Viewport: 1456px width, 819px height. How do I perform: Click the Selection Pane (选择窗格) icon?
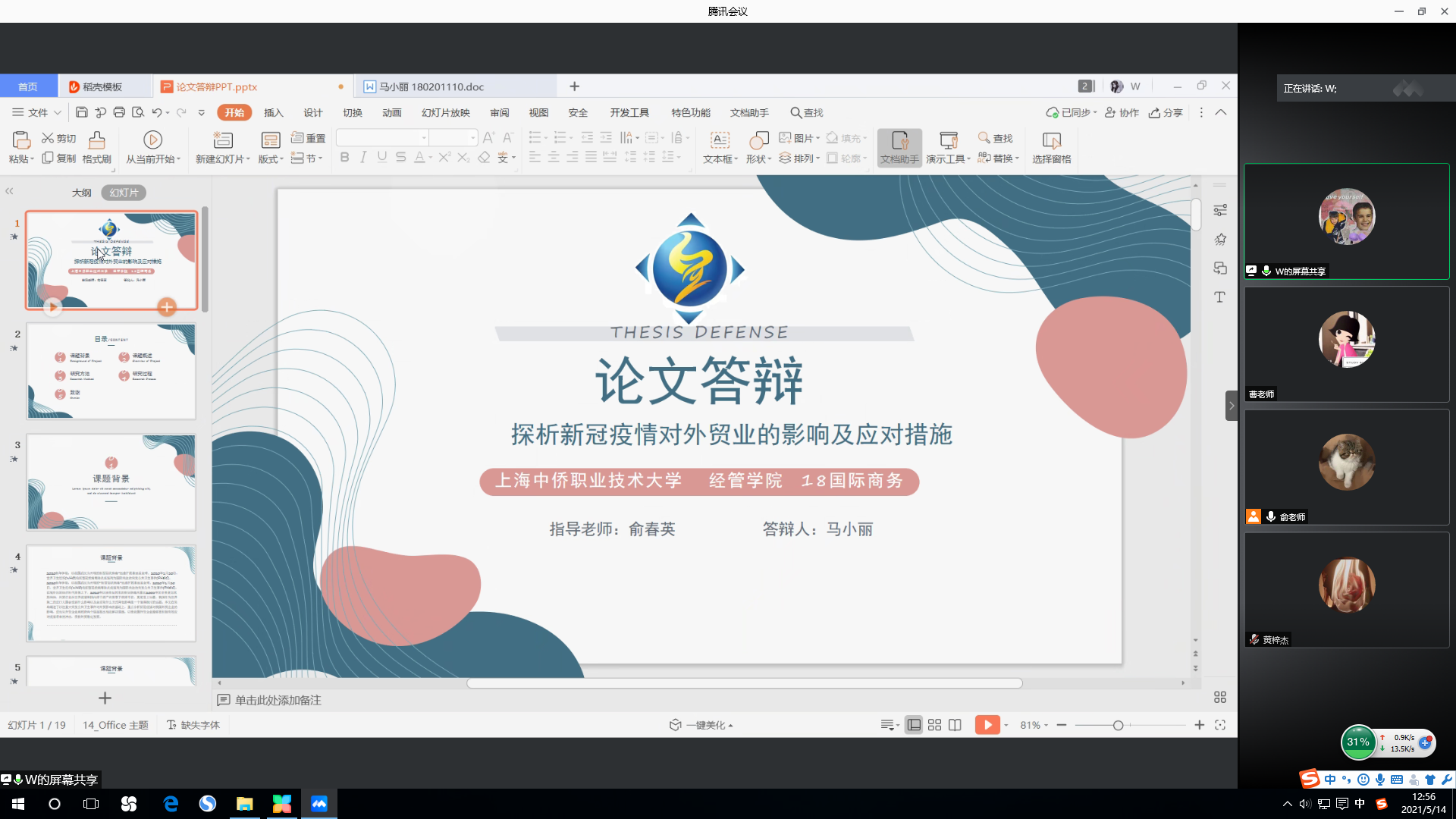(1051, 141)
